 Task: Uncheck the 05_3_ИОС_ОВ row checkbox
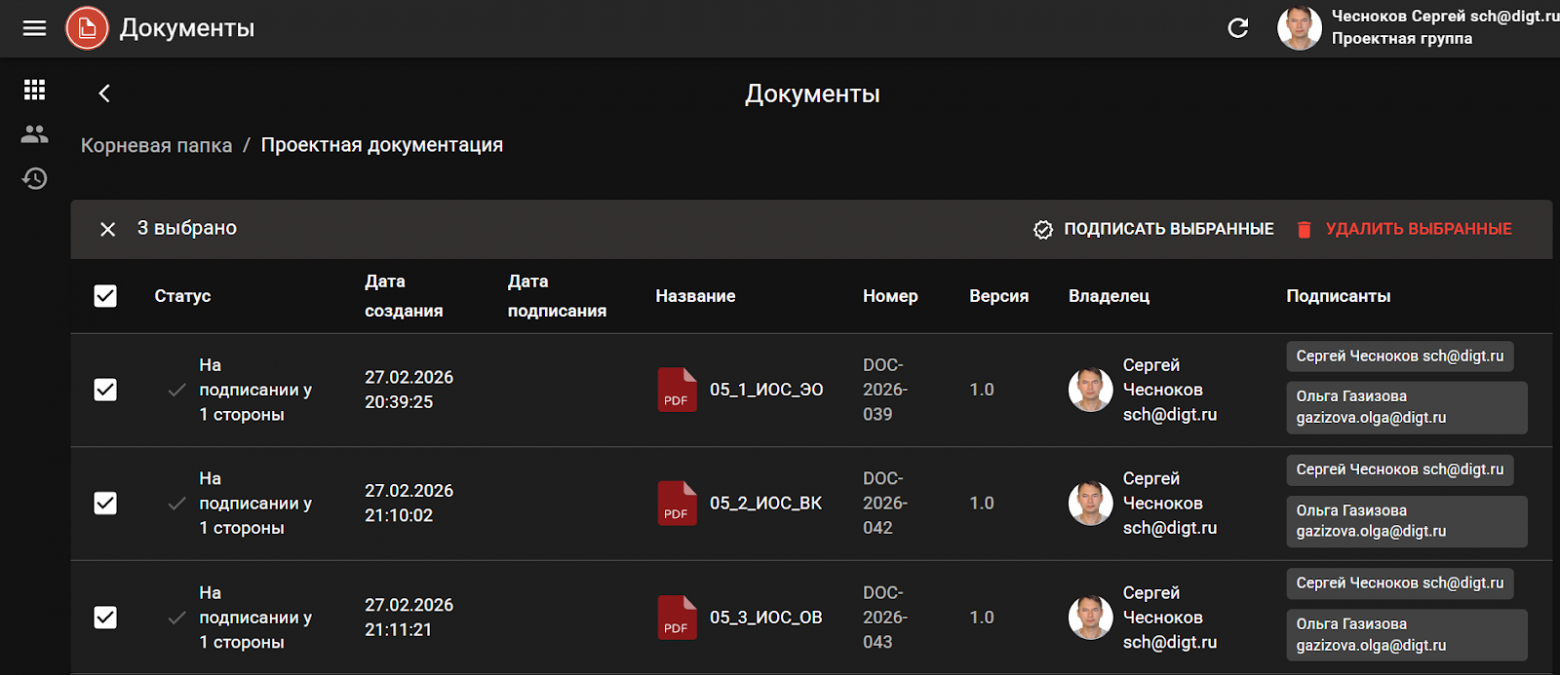point(105,617)
